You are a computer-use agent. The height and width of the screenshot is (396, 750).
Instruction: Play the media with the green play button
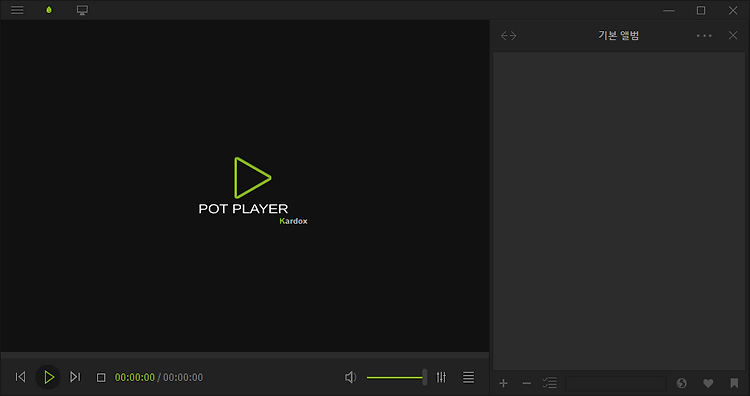click(x=48, y=377)
